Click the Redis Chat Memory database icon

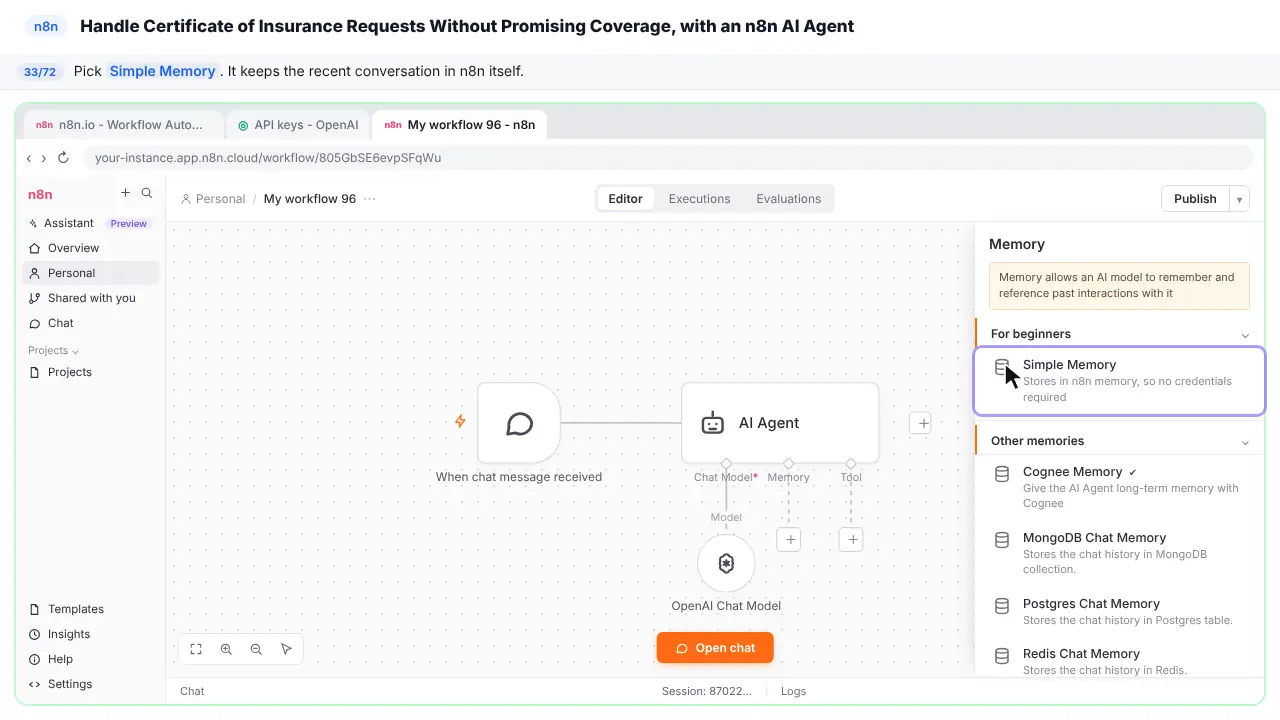tap(1001, 656)
